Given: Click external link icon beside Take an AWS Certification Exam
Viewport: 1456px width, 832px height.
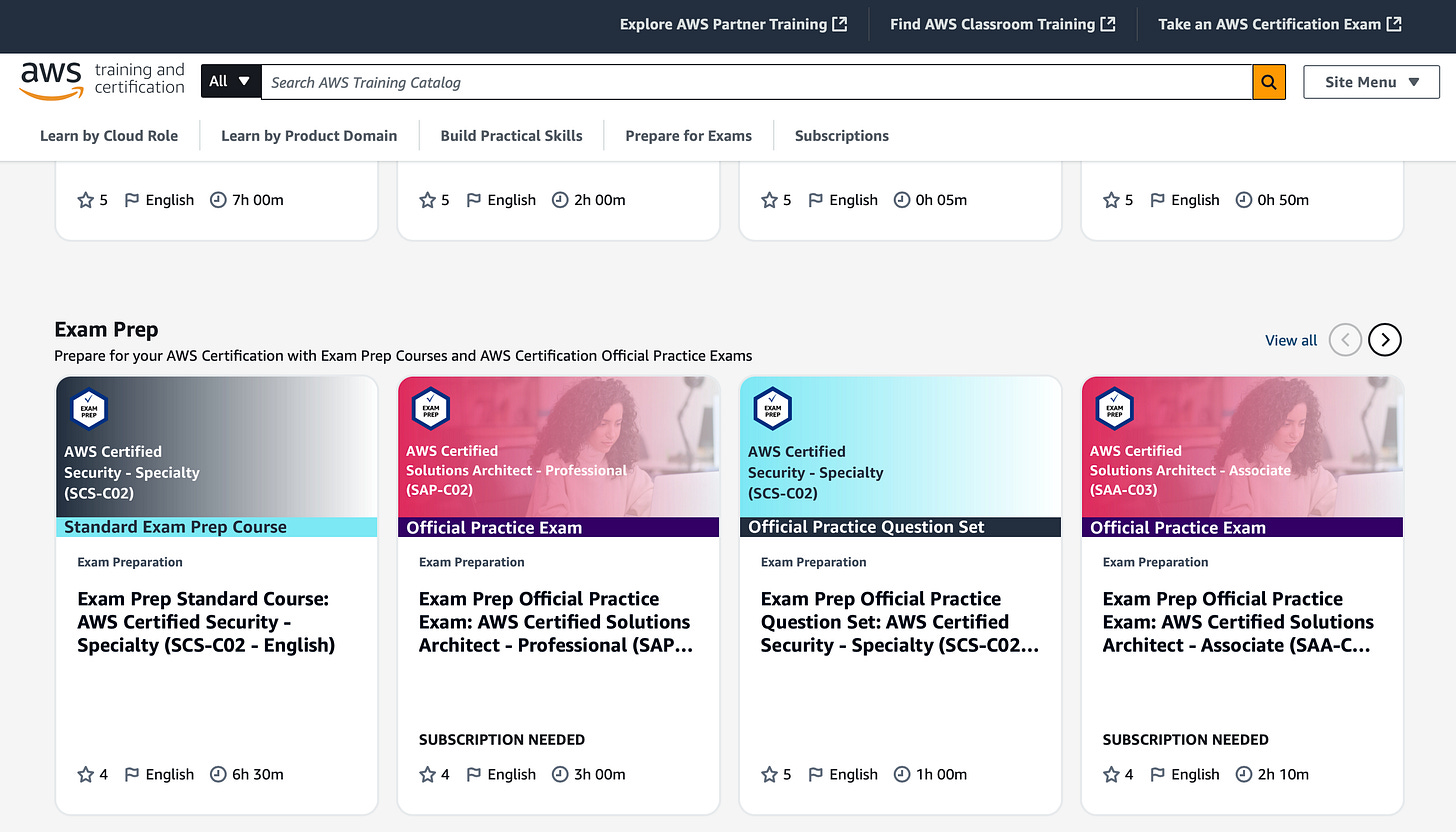Looking at the screenshot, I should coord(1394,24).
